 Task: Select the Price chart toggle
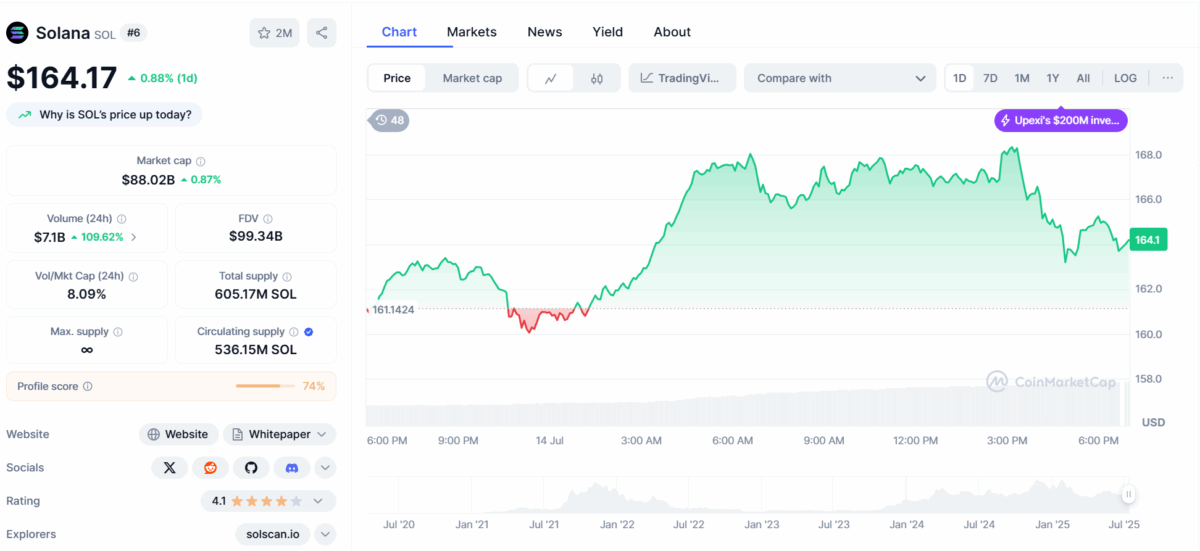[x=397, y=78]
